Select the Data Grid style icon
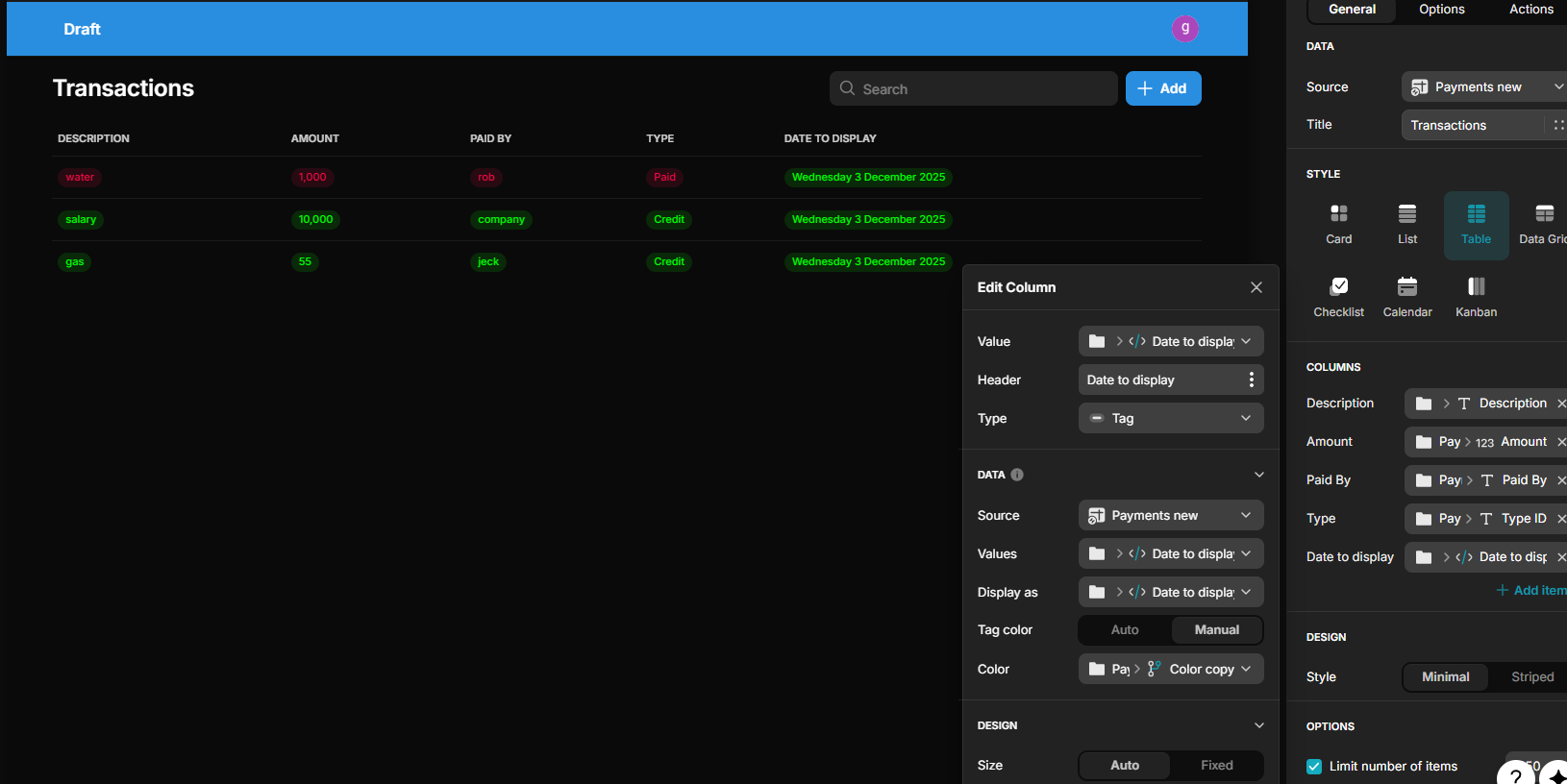The height and width of the screenshot is (784, 1567). [1544, 225]
